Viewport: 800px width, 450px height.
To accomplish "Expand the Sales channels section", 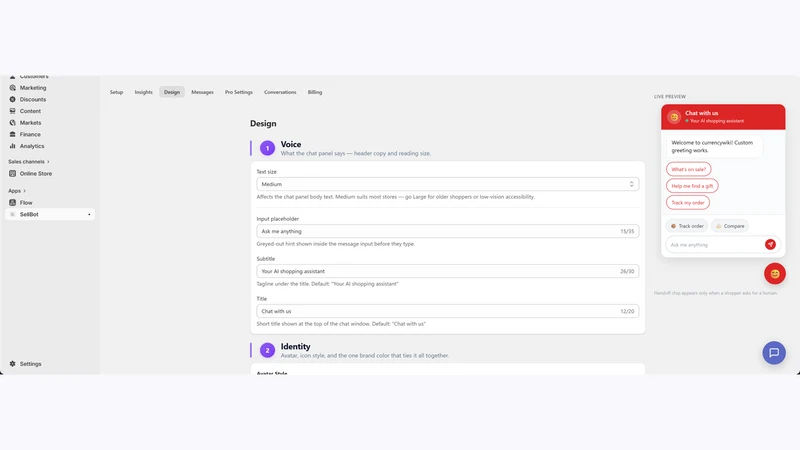I will 29,162.
